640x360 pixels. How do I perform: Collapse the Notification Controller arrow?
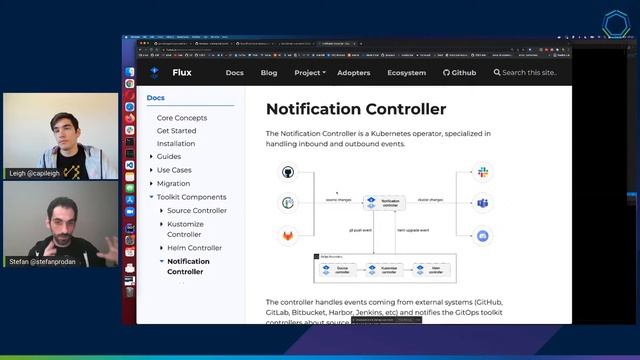pos(161,261)
